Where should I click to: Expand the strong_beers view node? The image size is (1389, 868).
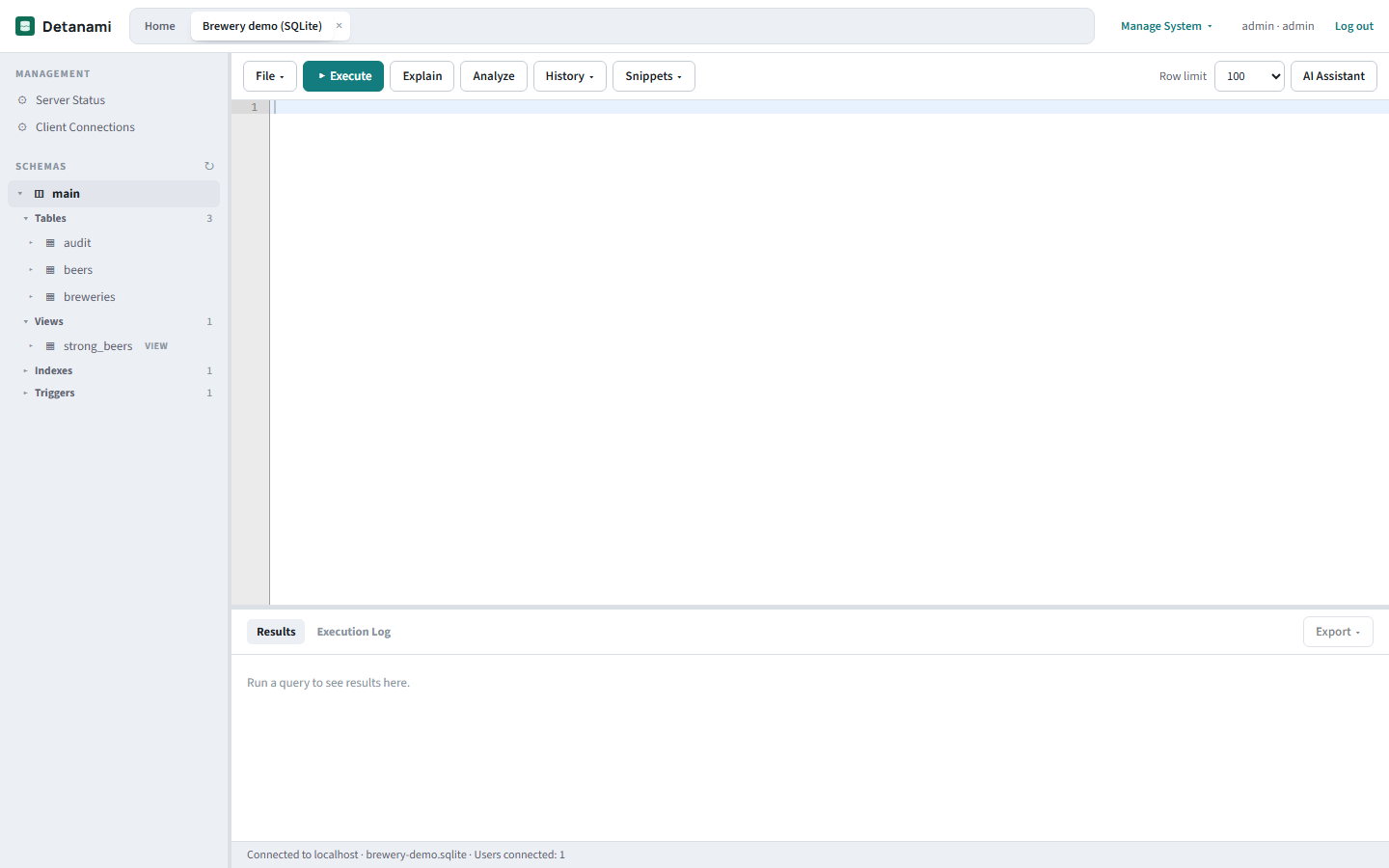pyautogui.click(x=31, y=346)
